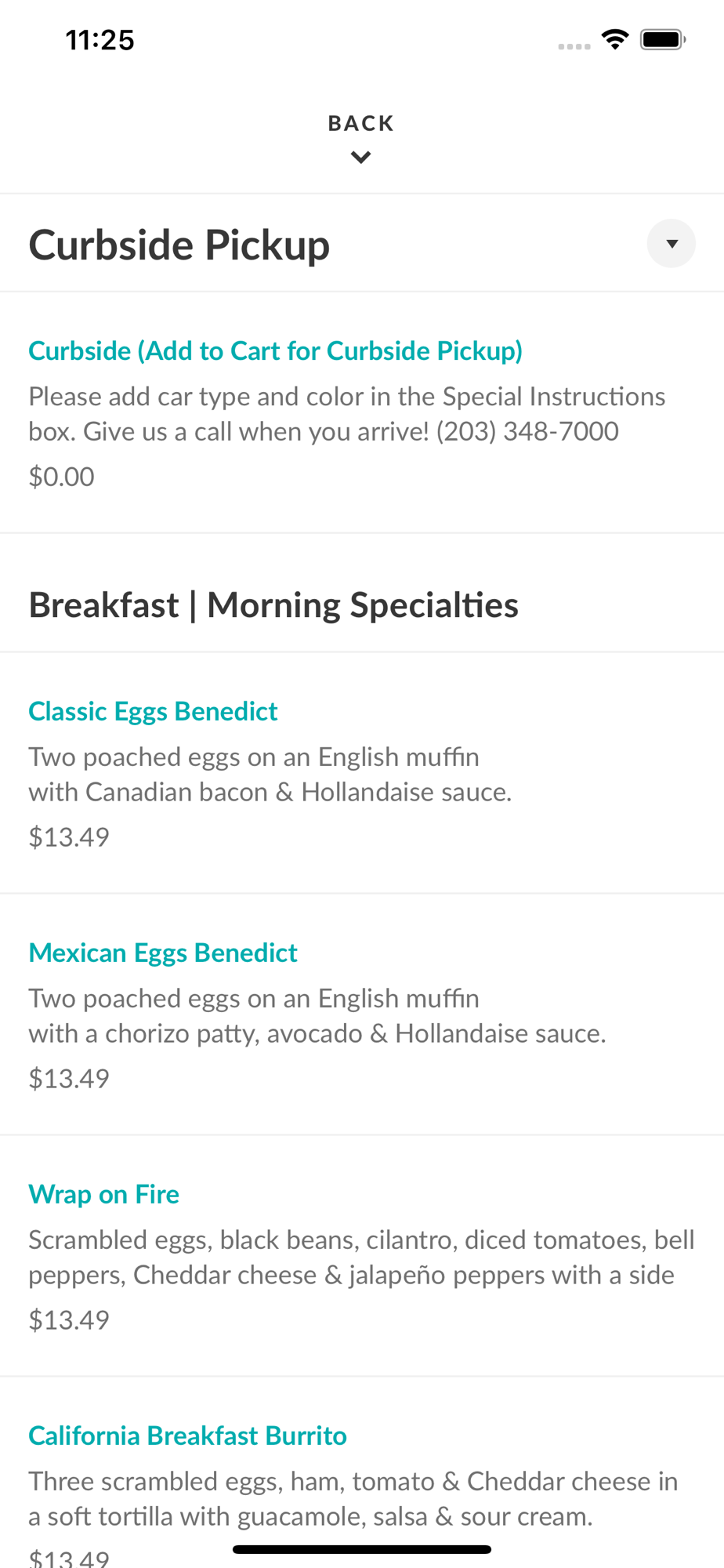Viewport: 724px width, 1568px height.
Task: Select the Curbside Pickup section heading
Action: point(179,245)
